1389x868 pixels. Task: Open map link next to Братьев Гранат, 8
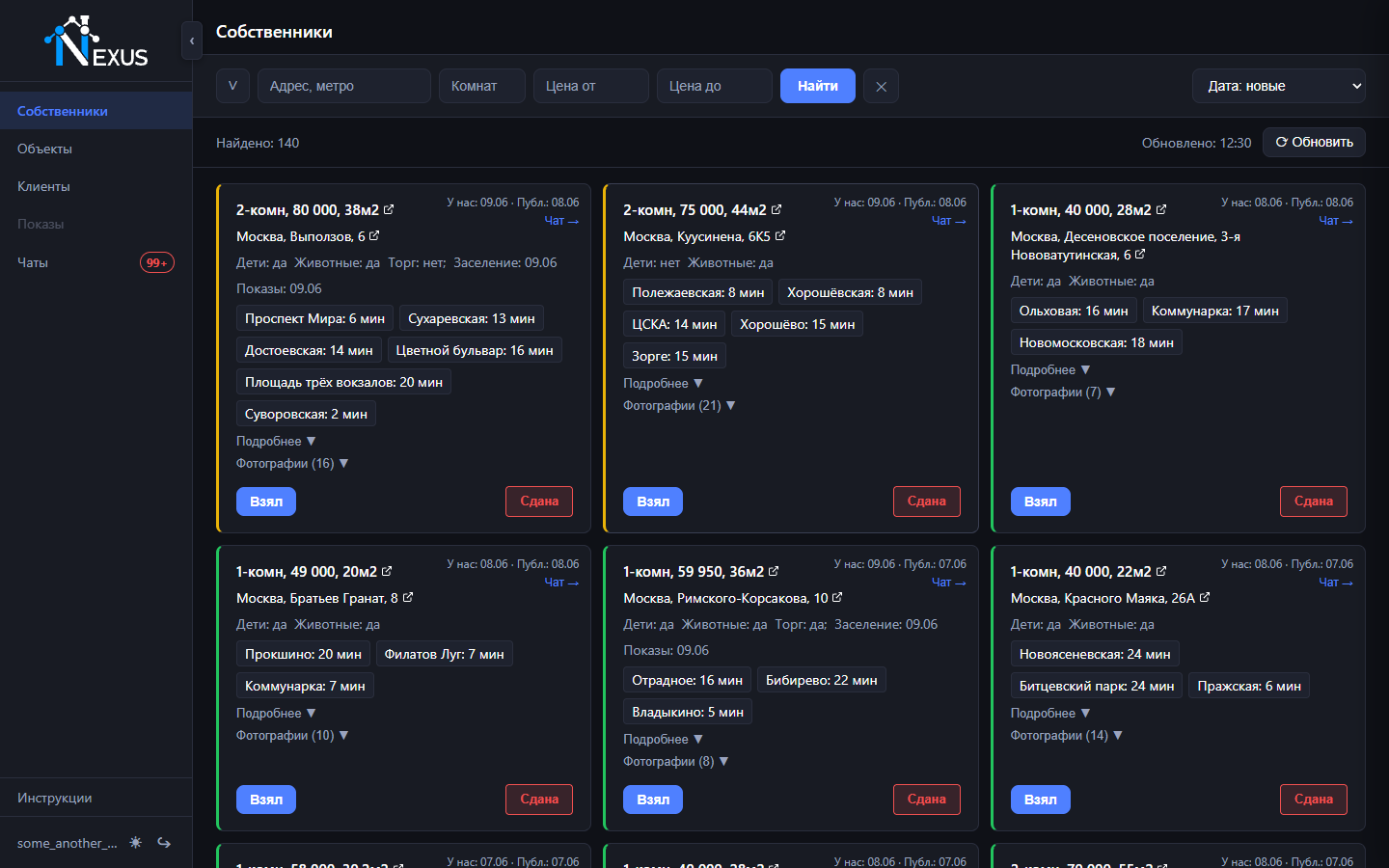pos(408,597)
